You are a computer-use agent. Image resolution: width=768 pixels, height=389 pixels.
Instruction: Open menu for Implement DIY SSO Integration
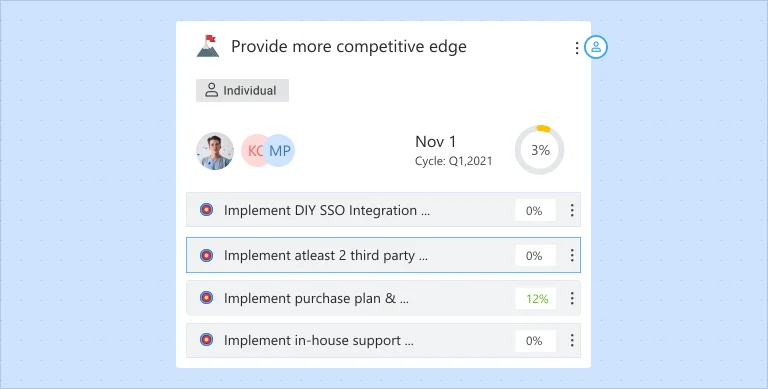572,210
